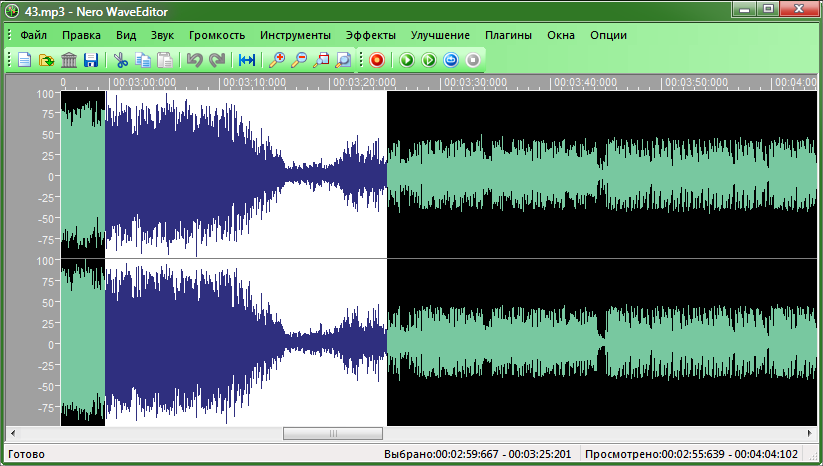Click the blue select-all arrows icon
Screen dimensions: 823x466
point(247,60)
